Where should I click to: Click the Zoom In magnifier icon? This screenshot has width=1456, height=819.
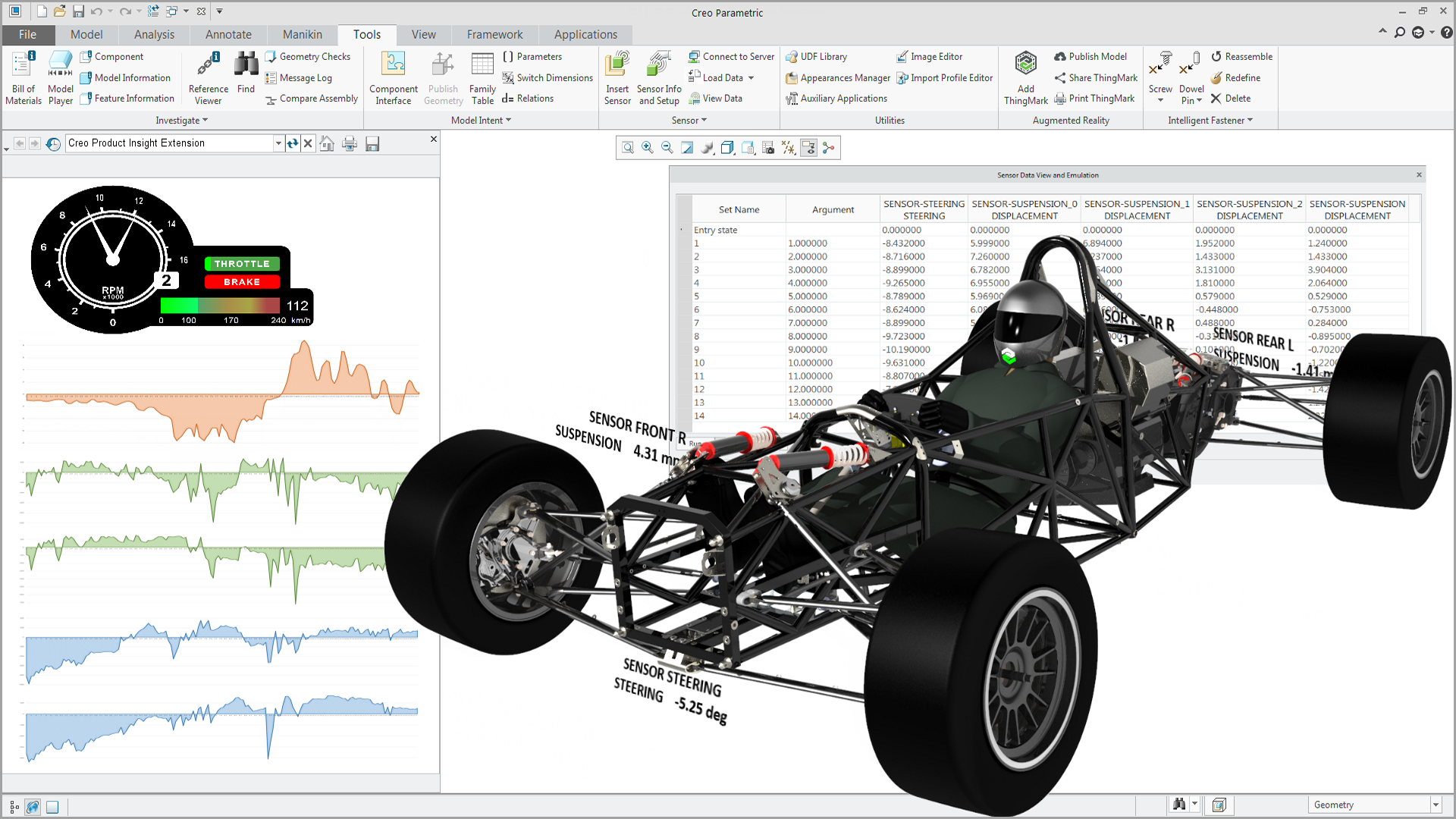(x=647, y=148)
